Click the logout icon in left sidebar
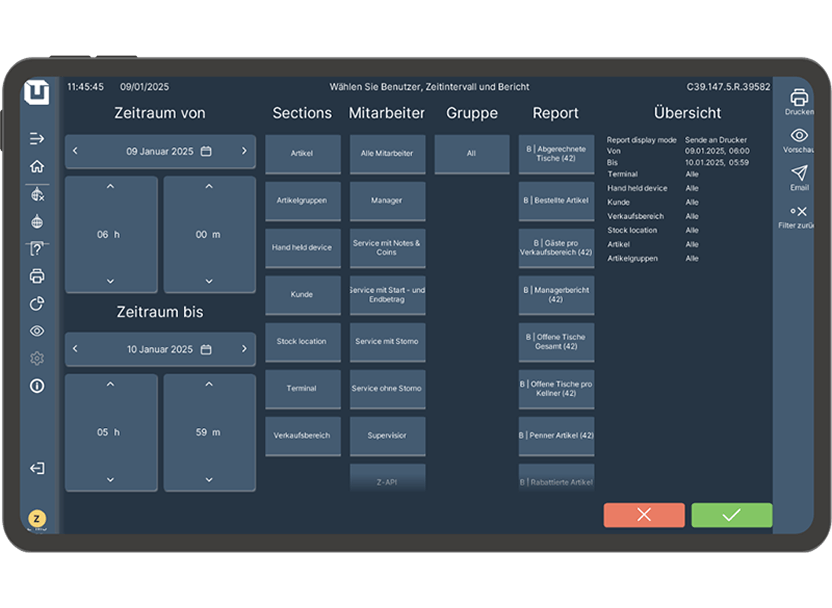Image resolution: width=832 pixels, height=608 pixels. 37,468
